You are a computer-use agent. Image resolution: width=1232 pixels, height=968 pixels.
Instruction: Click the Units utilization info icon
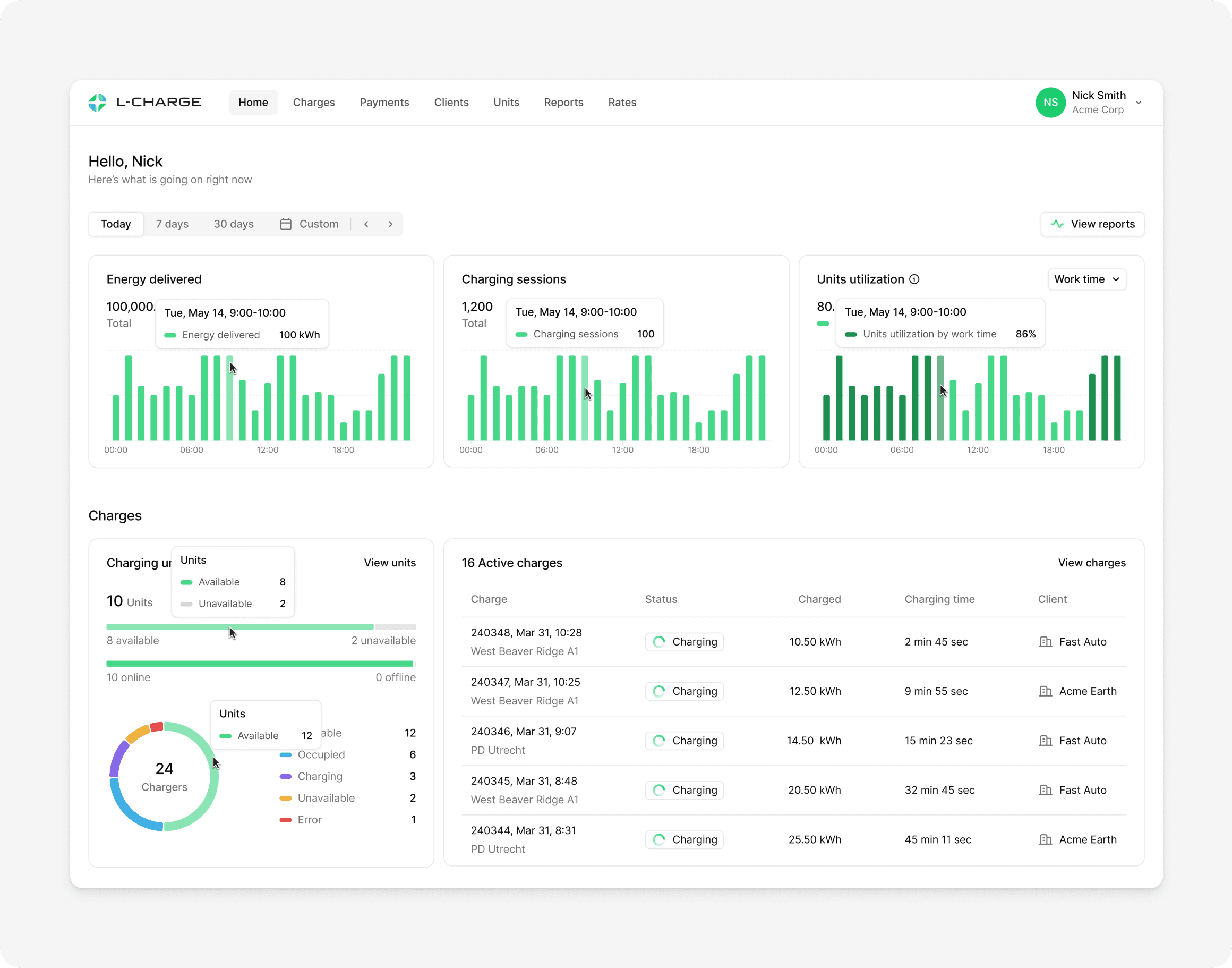coord(914,279)
